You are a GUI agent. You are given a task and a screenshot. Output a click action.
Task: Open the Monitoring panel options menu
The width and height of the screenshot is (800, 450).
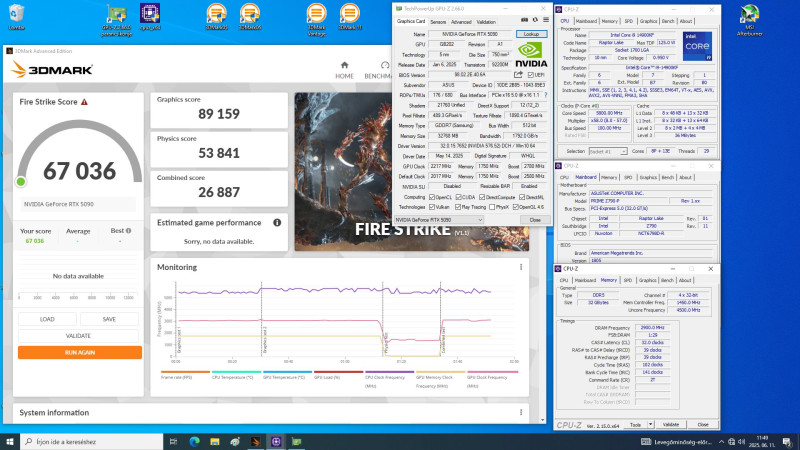tap(521, 267)
